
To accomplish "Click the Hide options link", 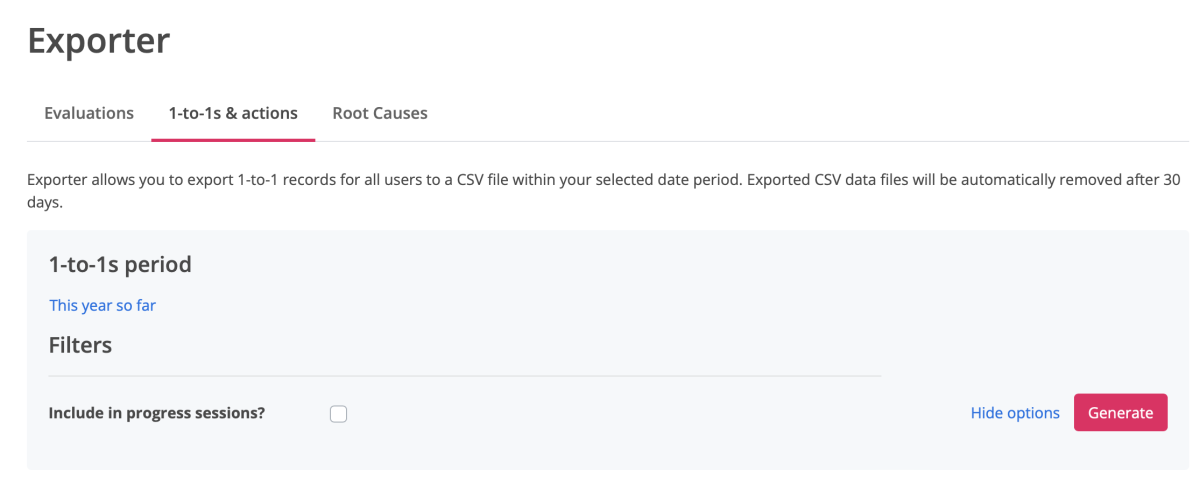I will (1015, 413).
